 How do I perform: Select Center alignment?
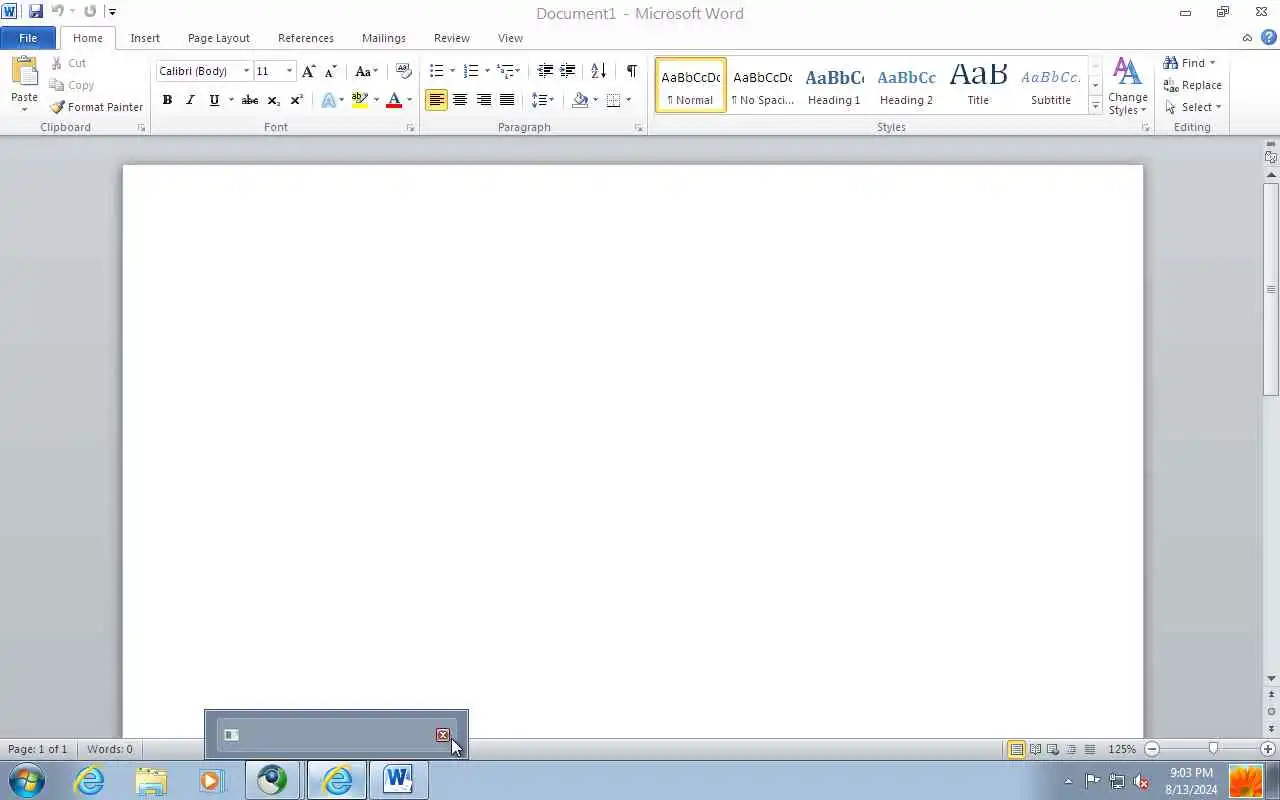(460, 100)
